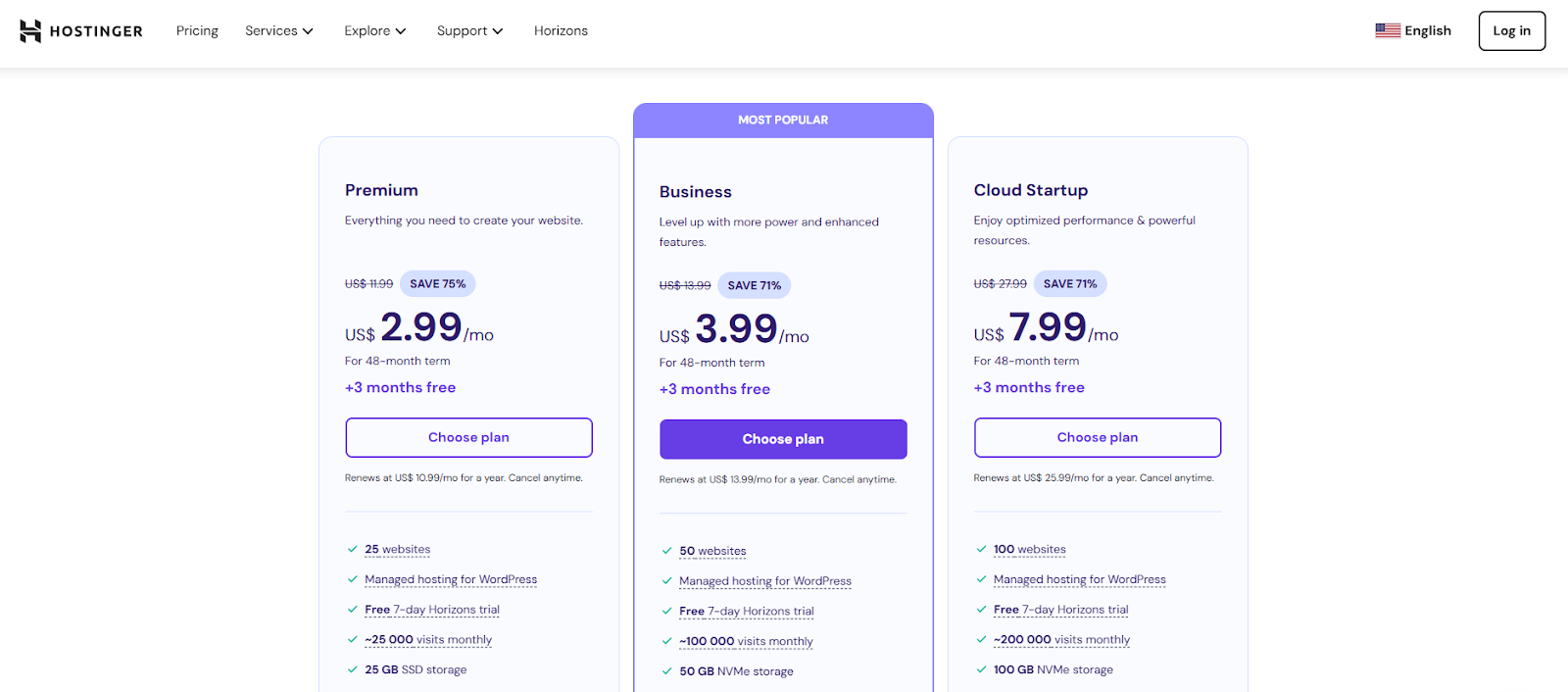Click the Cloud Startup plan title
The height and width of the screenshot is (692, 1568).
pyautogui.click(x=1031, y=190)
